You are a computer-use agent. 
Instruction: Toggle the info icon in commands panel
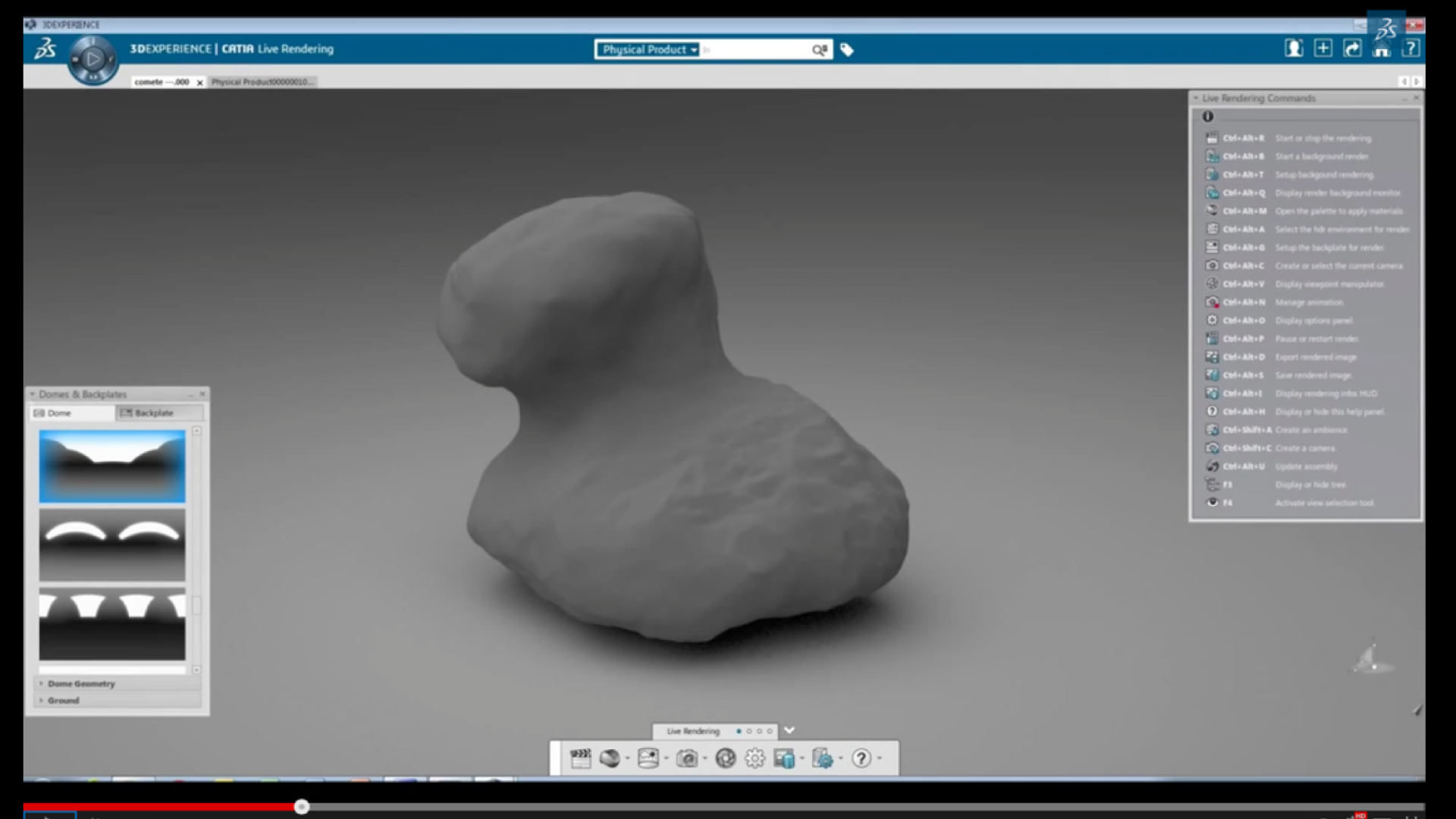click(1207, 117)
